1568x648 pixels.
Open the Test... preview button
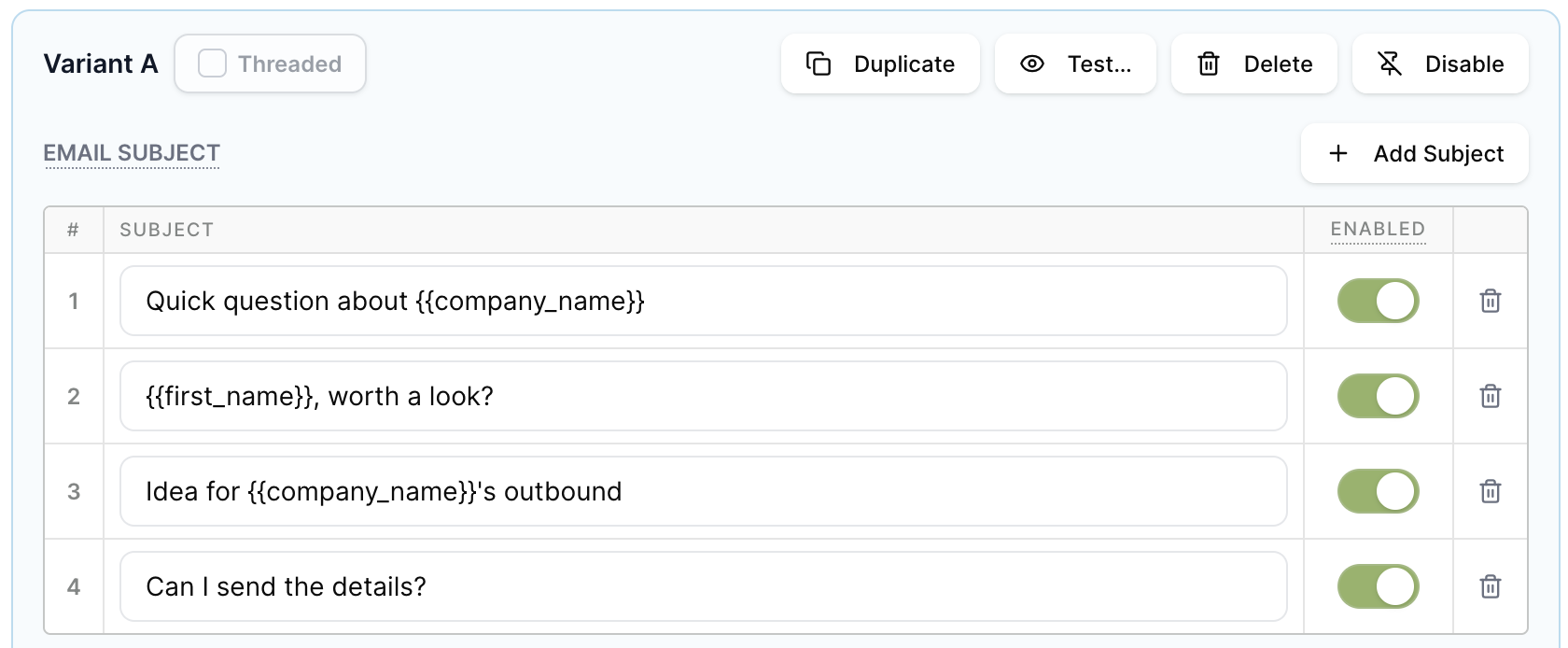coord(1075,63)
